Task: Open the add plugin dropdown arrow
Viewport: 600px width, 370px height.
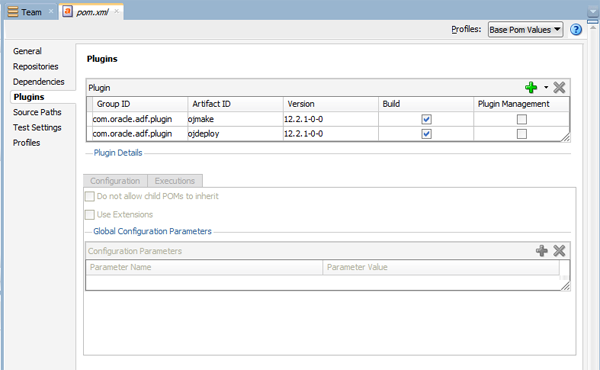Action: 546,88
